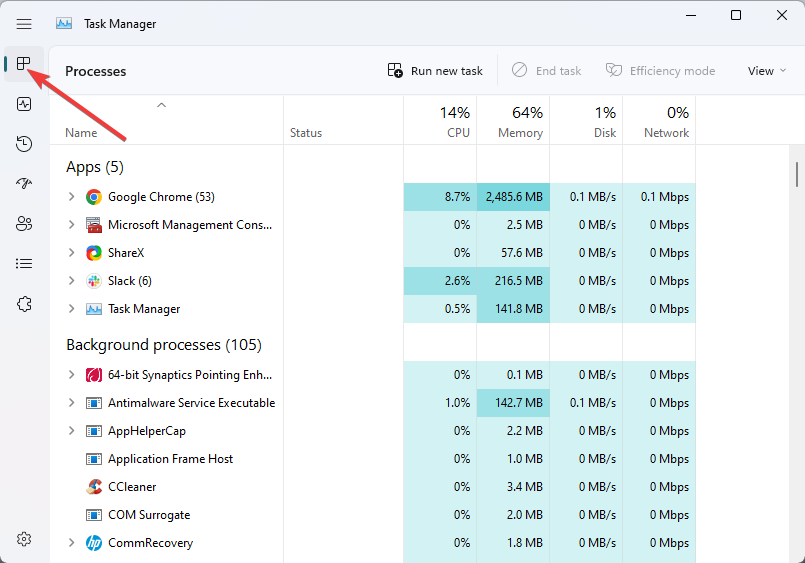Select the CCleaner process name
The width and height of the screenshot is (805, 563).
click(x=132, y=487)
